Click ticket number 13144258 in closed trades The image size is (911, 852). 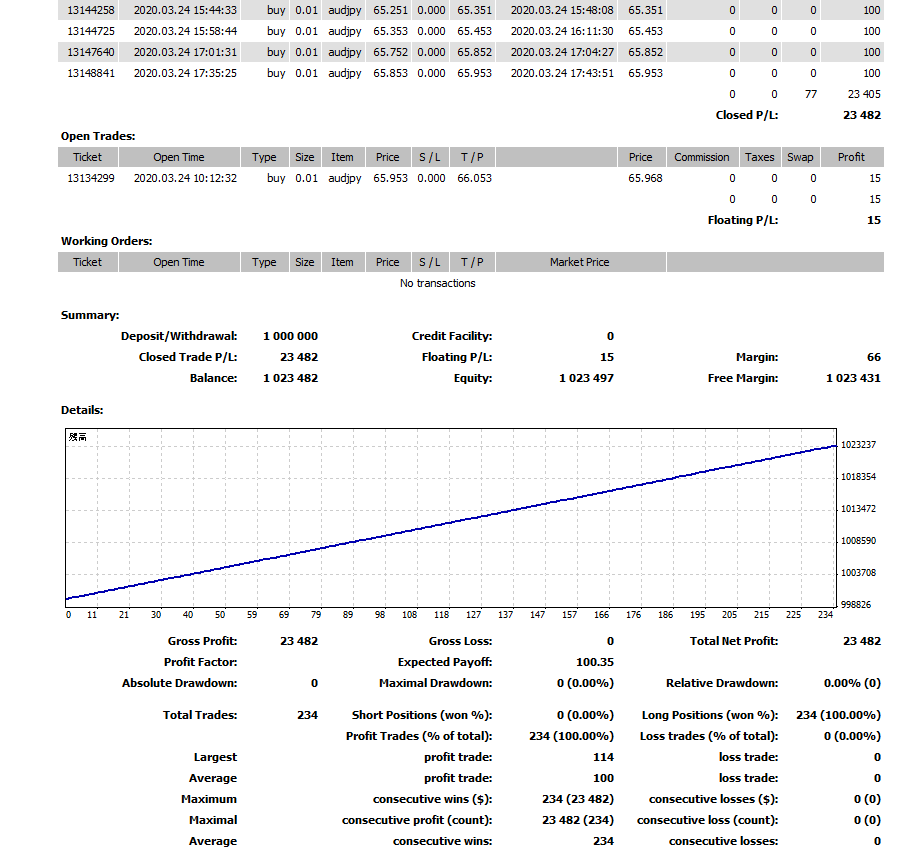[x=90, y=10]
